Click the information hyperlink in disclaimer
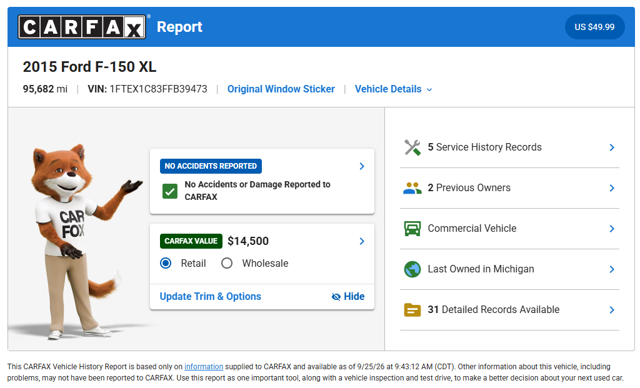This screenshot has height=388, width=640. click(x=204, y=367)
